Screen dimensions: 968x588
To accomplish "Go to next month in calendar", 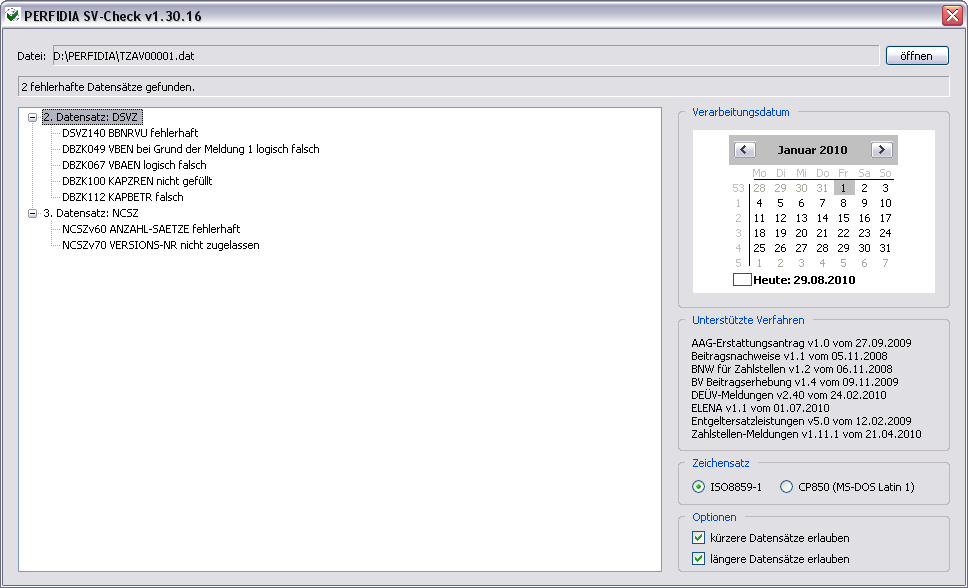I will point(882,150).
